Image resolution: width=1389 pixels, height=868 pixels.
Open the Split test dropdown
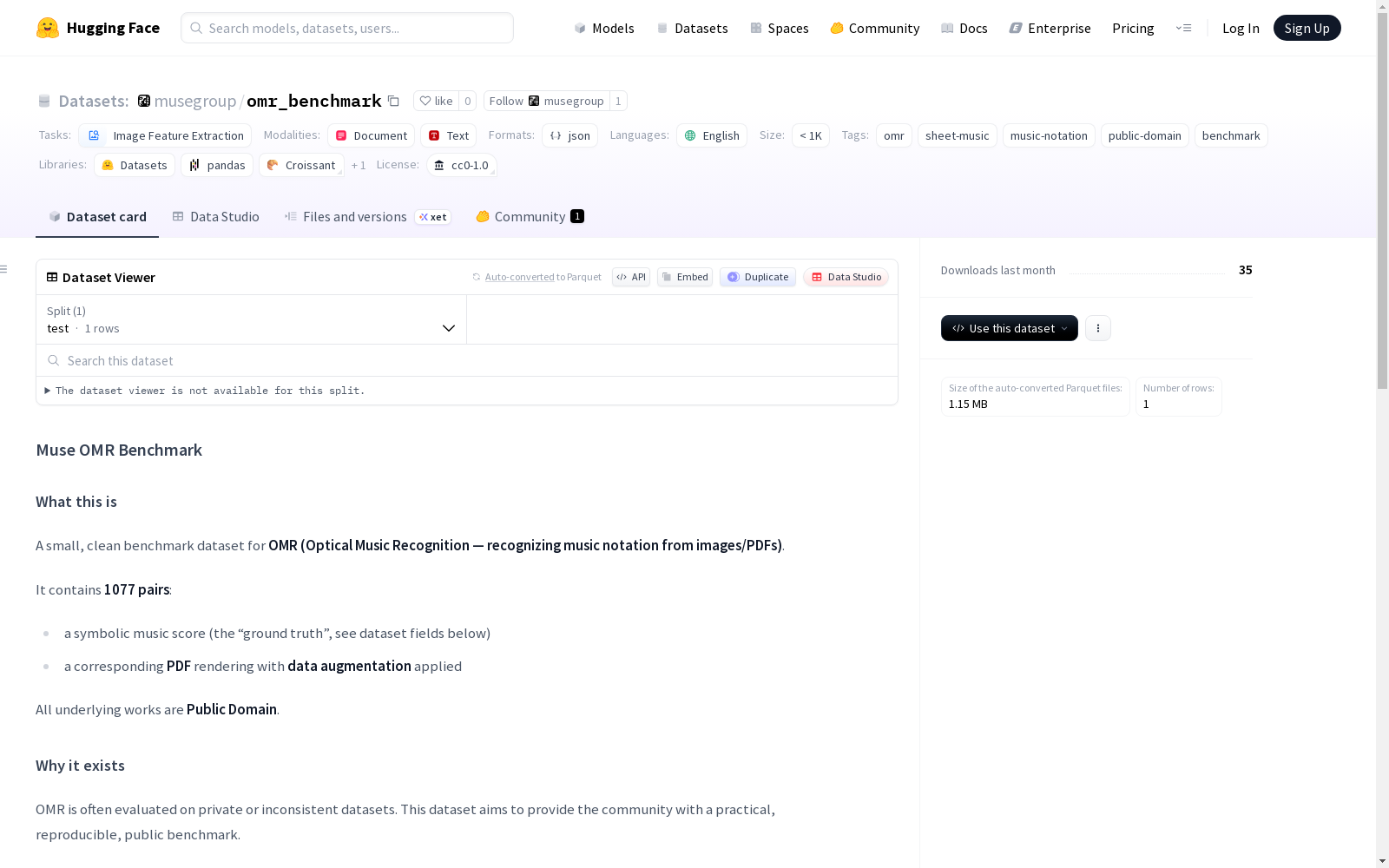252,319
